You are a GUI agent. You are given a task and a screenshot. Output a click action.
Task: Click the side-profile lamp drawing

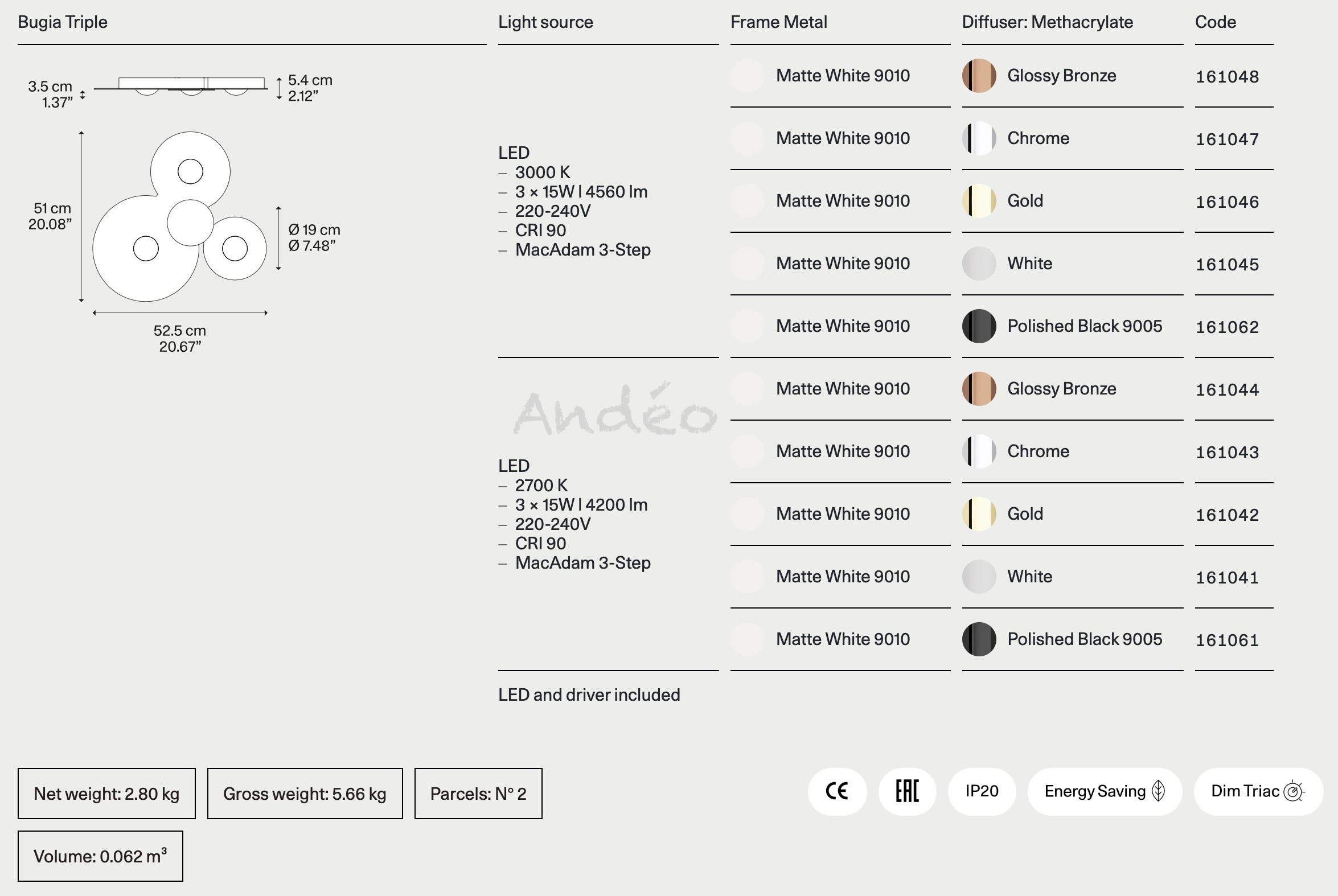tap(180, 87)
